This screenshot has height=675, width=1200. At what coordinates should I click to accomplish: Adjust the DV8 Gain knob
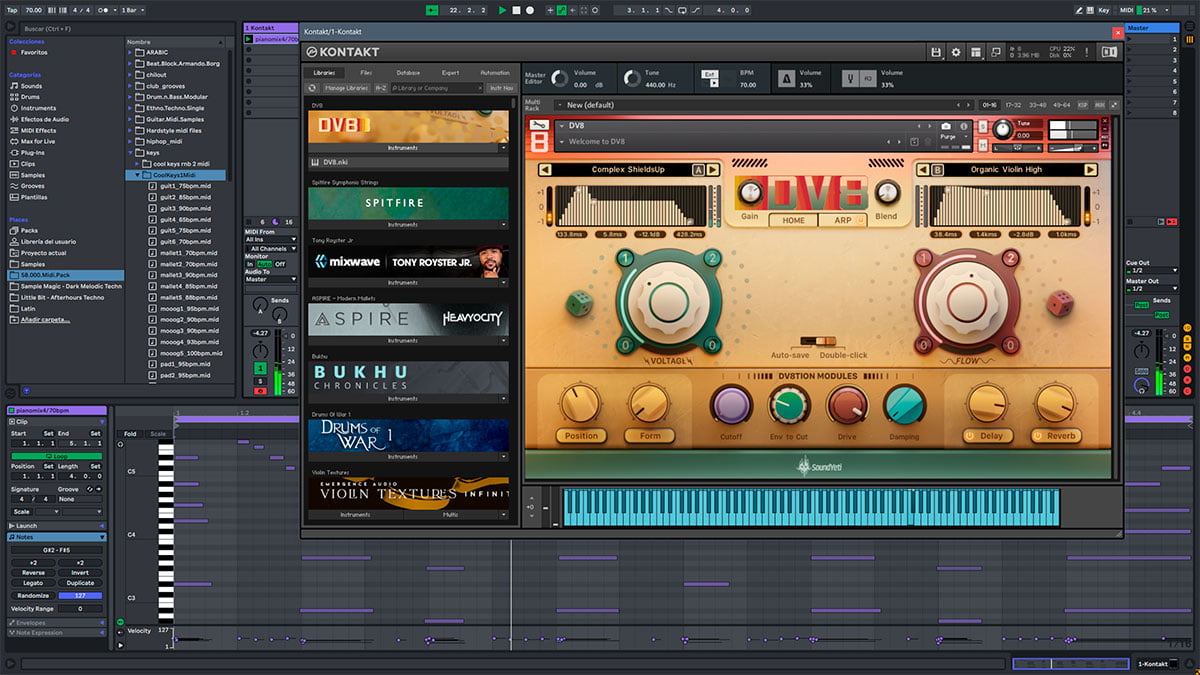point(749,193)
